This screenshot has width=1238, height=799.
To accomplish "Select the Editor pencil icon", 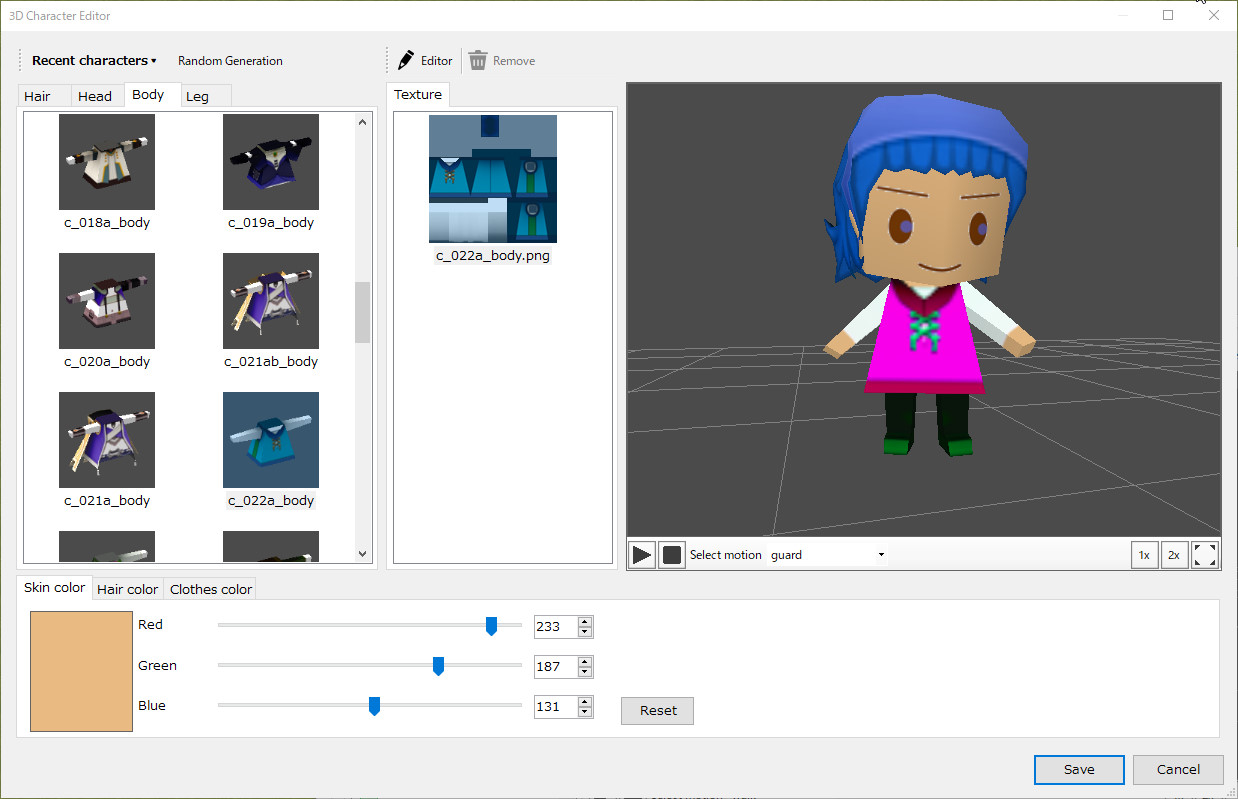I will point(406,59).
